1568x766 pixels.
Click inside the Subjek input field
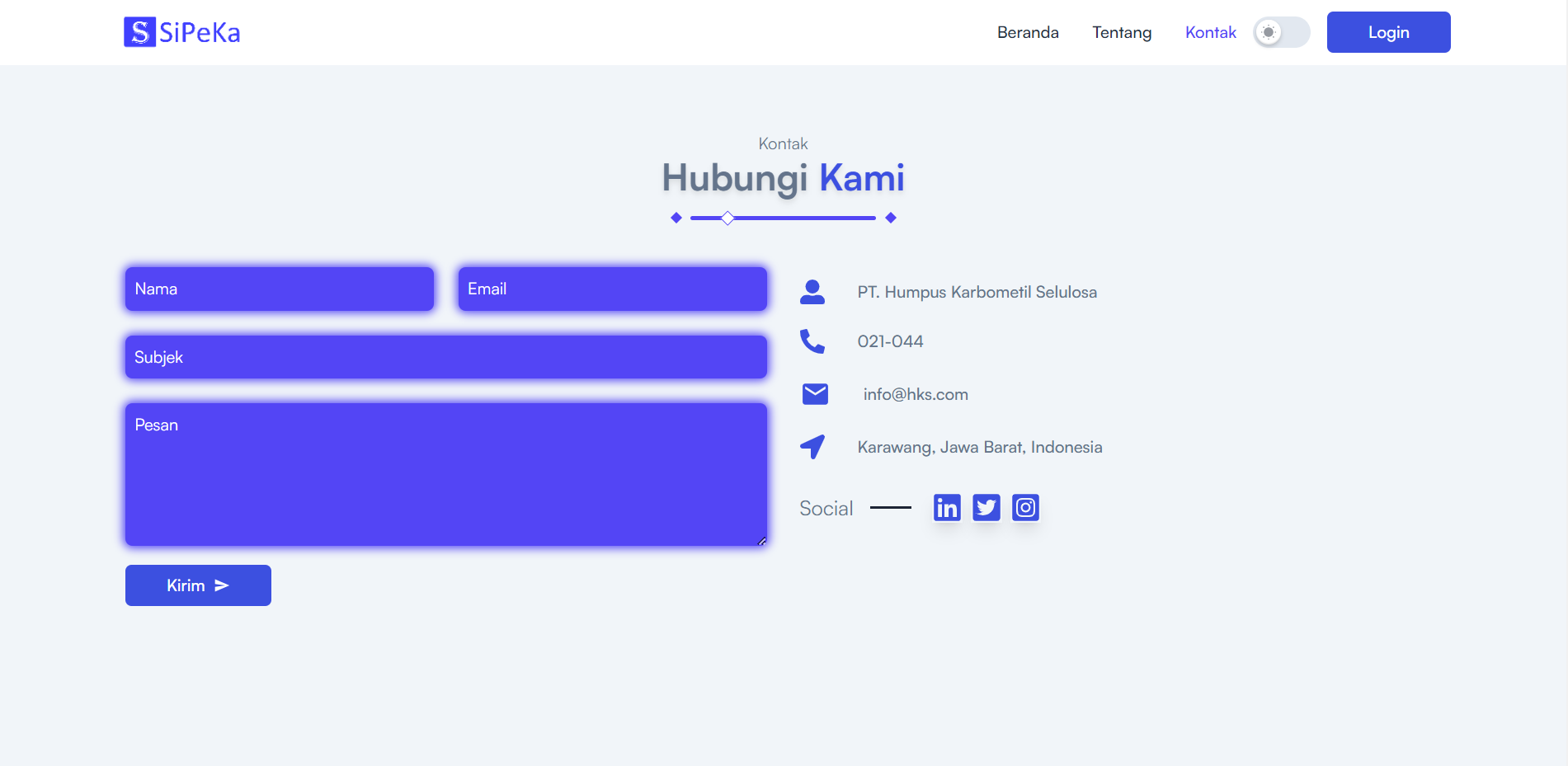(x=445, y=356)
